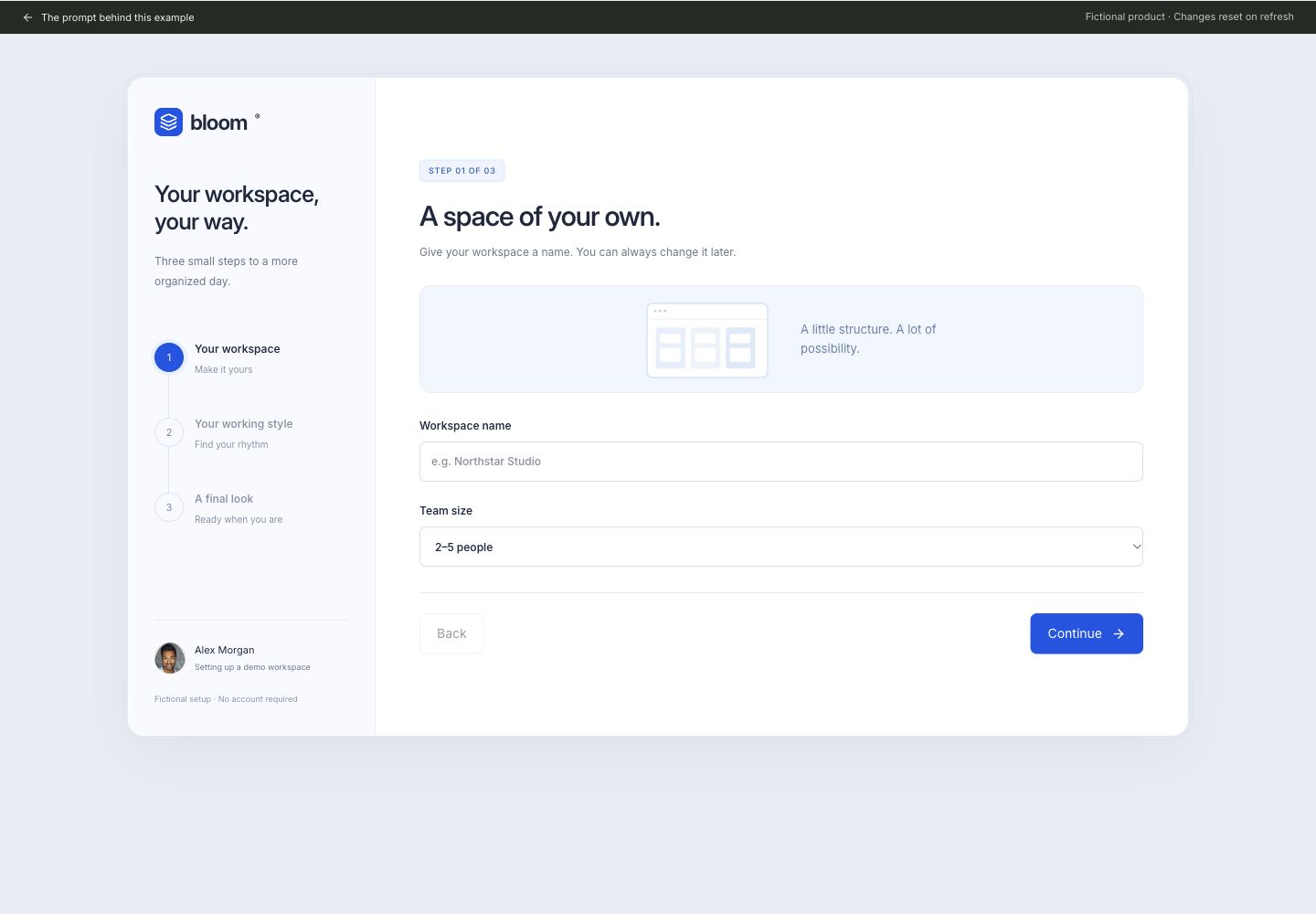Click the bloom stacked-layers logo icon
Viewport: 1316px width, 914px height.
[x=168, y=122]
